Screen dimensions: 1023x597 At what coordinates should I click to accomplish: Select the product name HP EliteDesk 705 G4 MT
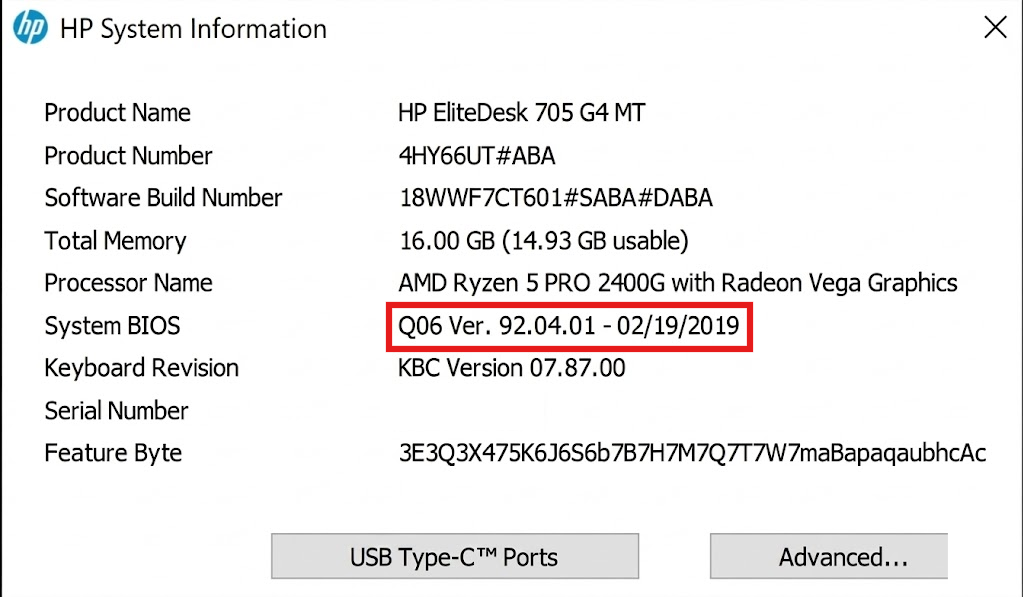coord(523,113)
